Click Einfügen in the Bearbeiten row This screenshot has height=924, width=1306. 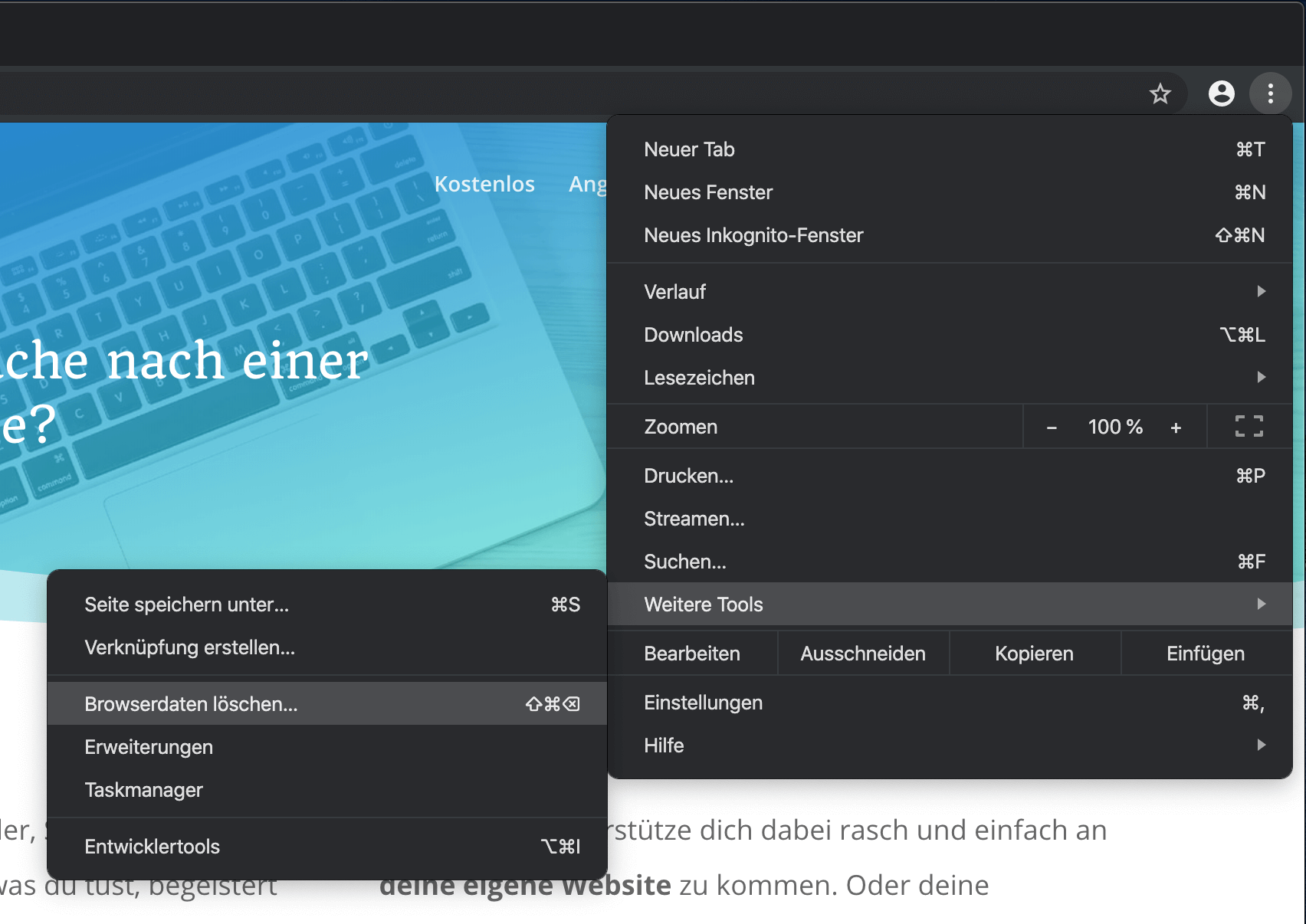pos(1206,654)
